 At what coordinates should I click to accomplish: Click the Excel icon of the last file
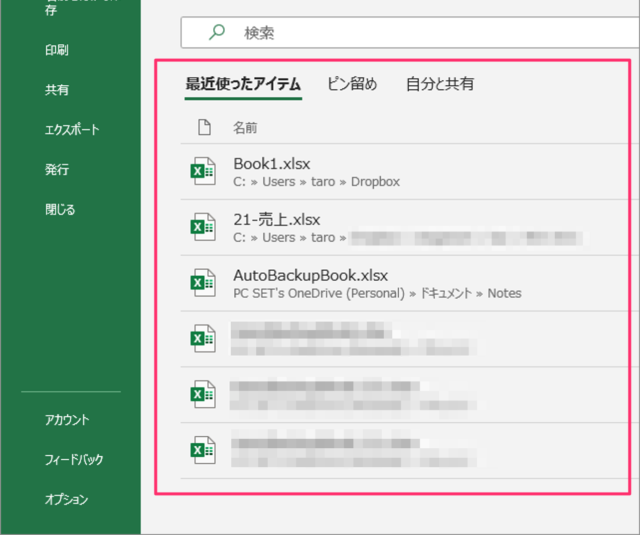(203, 450)
